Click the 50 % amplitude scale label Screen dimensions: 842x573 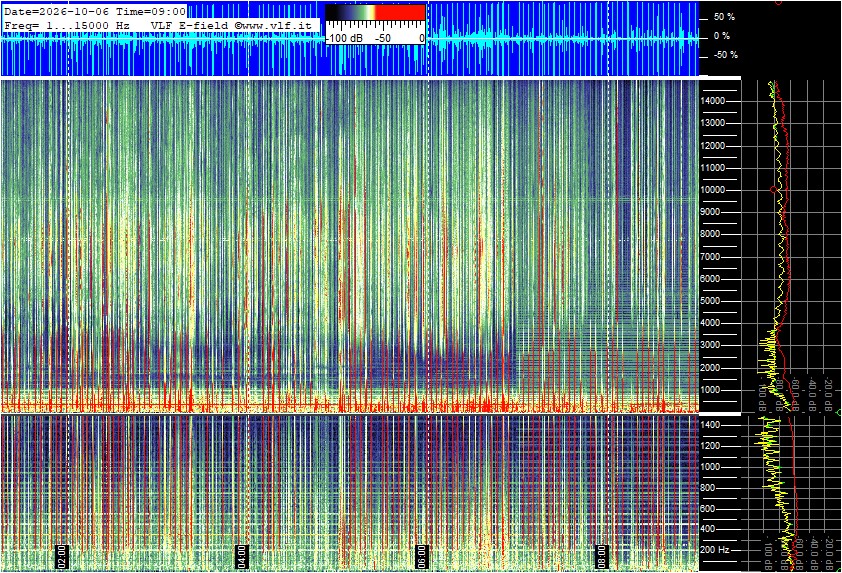point(724,17)
